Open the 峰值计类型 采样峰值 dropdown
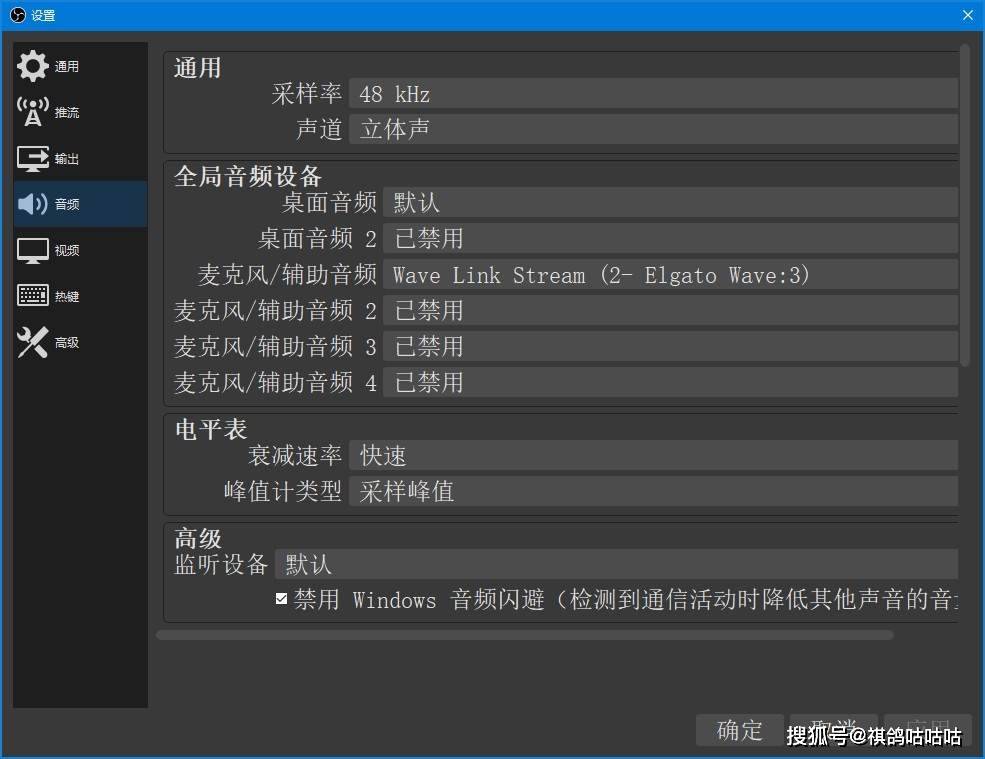 pyautogui.click(x=653, y=491)
